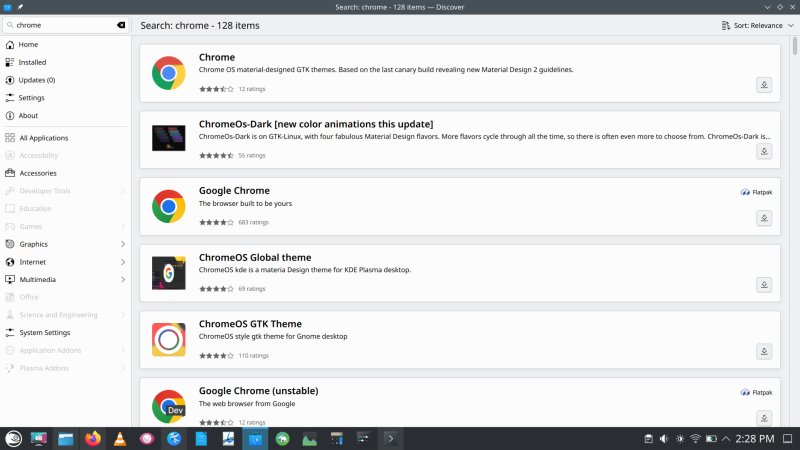
Task: Install ChromeOS Global theme with download icon
Action: [764, 285]
